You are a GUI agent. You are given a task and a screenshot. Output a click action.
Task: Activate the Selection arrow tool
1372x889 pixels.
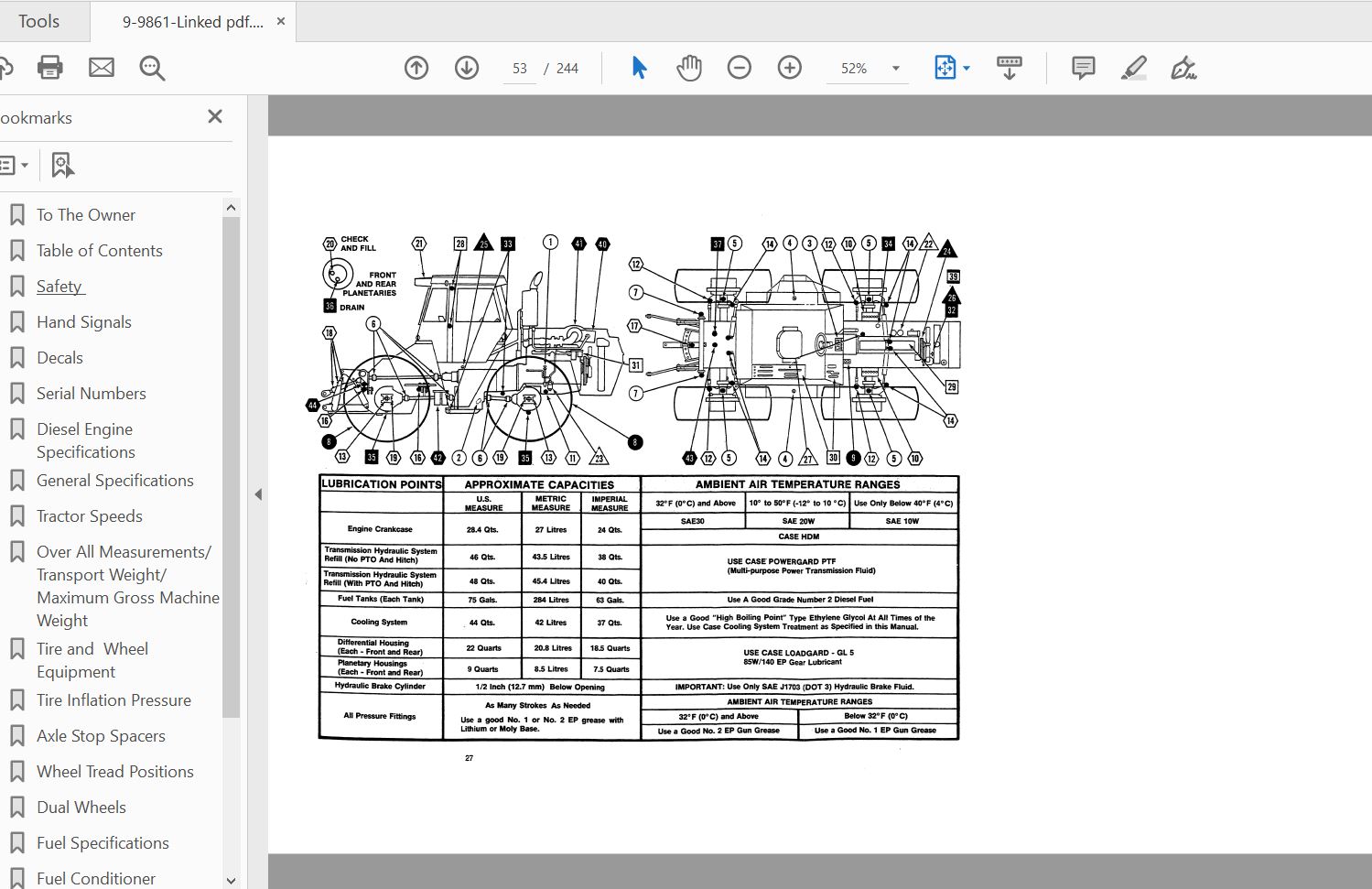639,67
